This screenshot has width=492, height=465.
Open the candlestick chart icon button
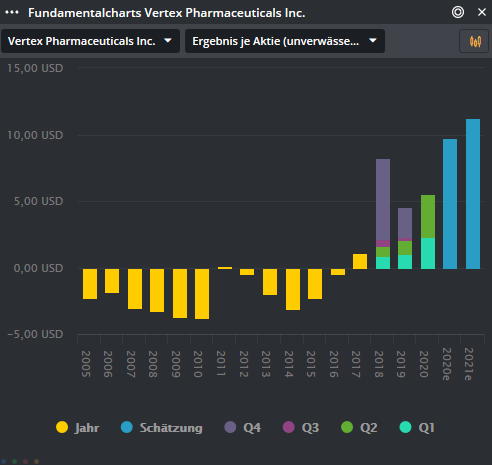click(474, 41)
